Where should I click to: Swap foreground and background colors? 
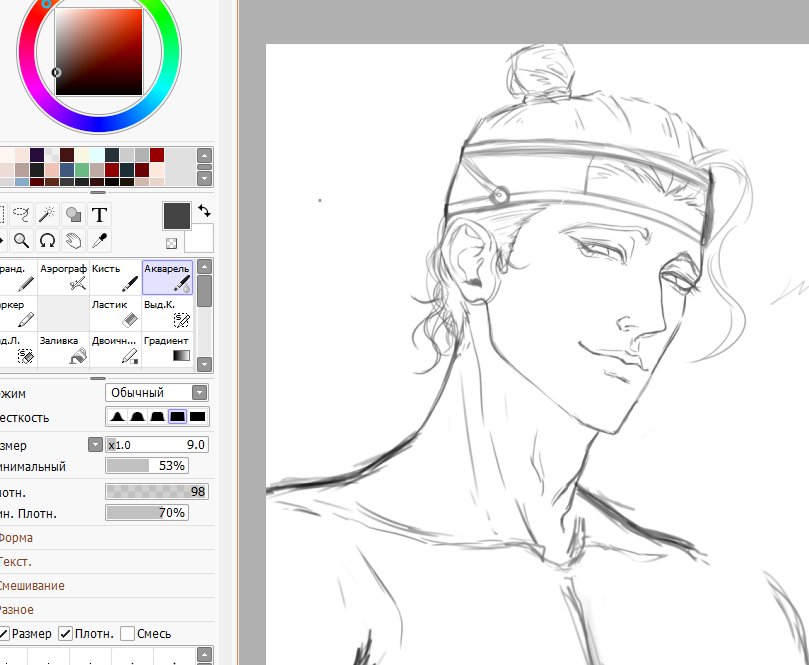204,210
